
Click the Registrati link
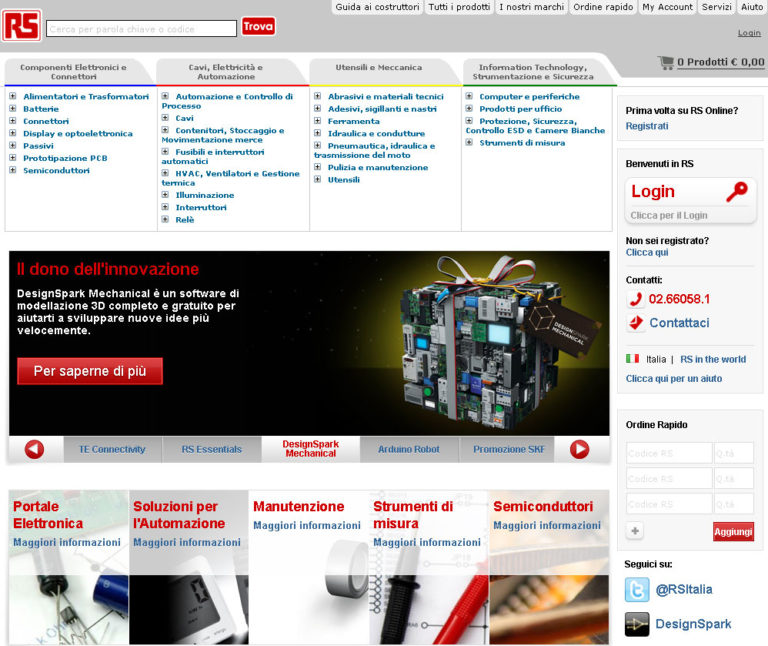tap(647, 126)
